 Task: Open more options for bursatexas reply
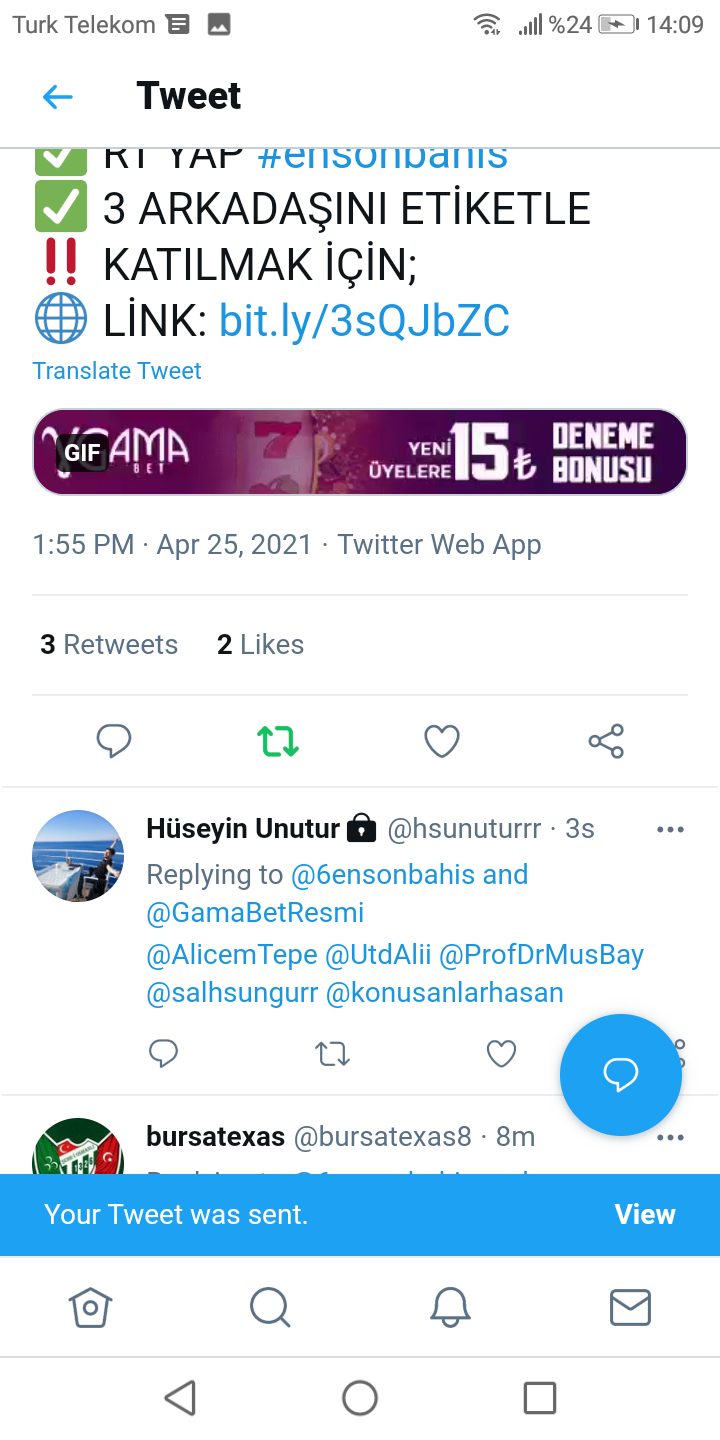670,1138
